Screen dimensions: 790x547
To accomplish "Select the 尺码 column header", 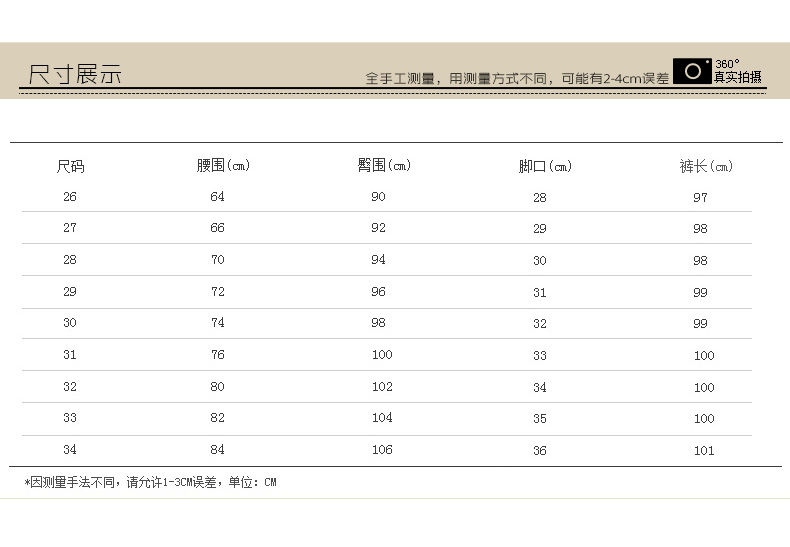I will [70, 166].
